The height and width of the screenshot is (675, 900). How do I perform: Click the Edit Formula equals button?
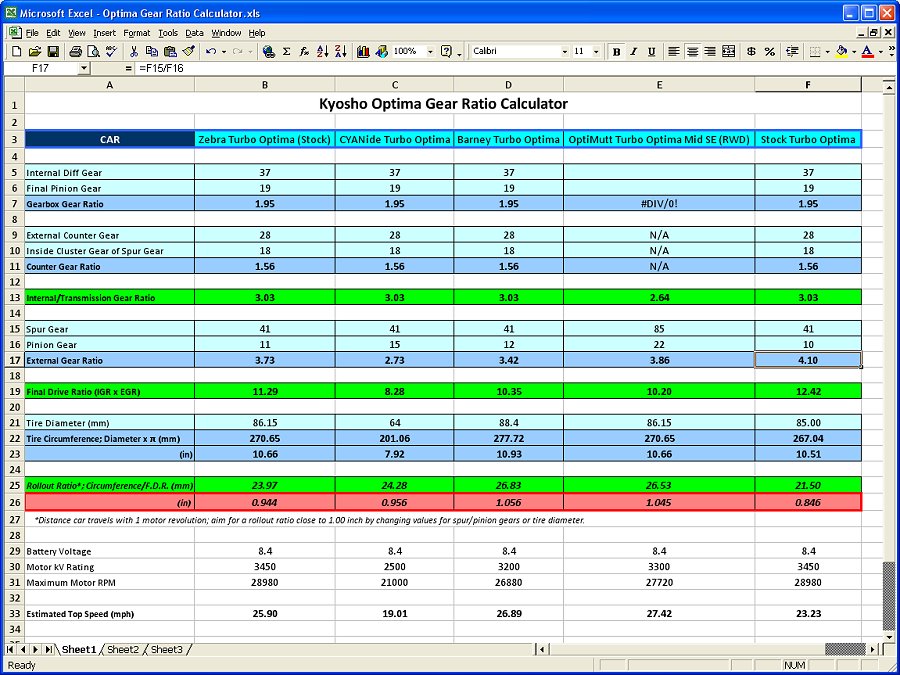pyautogui.click(x=128, y=68)
